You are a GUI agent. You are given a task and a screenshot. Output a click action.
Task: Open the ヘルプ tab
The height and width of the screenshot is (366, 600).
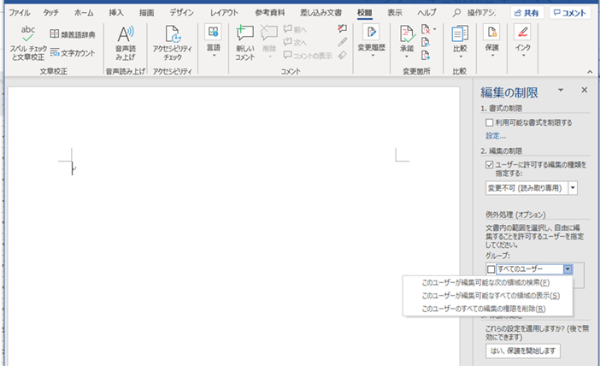pyautogui.click(x=427, y=13)
